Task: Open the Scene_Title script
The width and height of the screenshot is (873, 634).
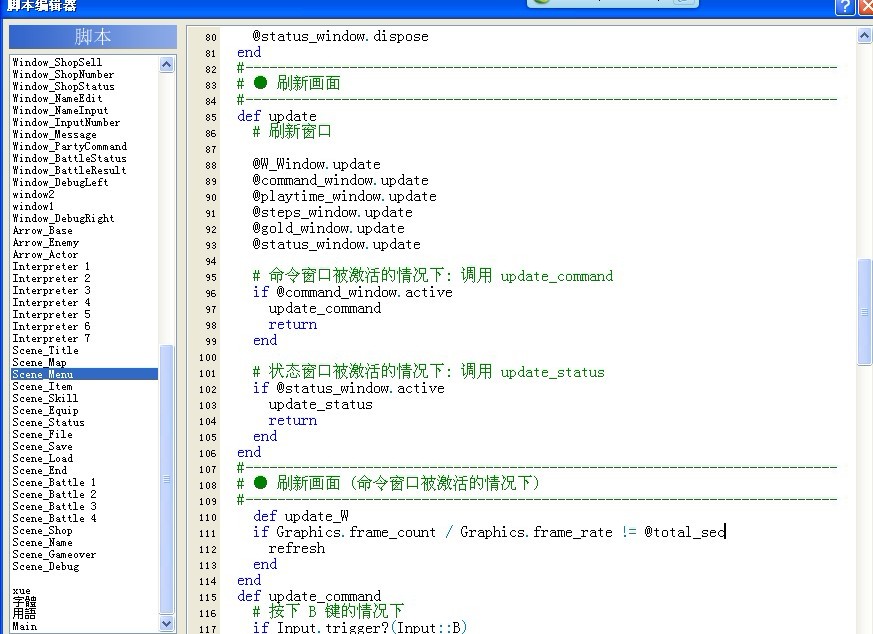Action: [x=45, y=351]
